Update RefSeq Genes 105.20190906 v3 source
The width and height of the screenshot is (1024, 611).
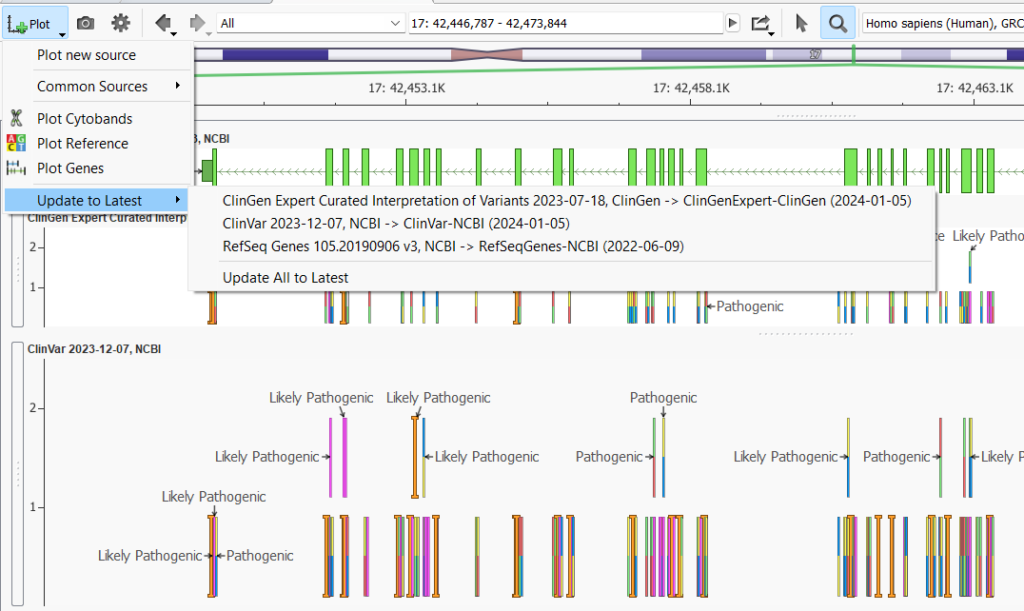point(453,247)
